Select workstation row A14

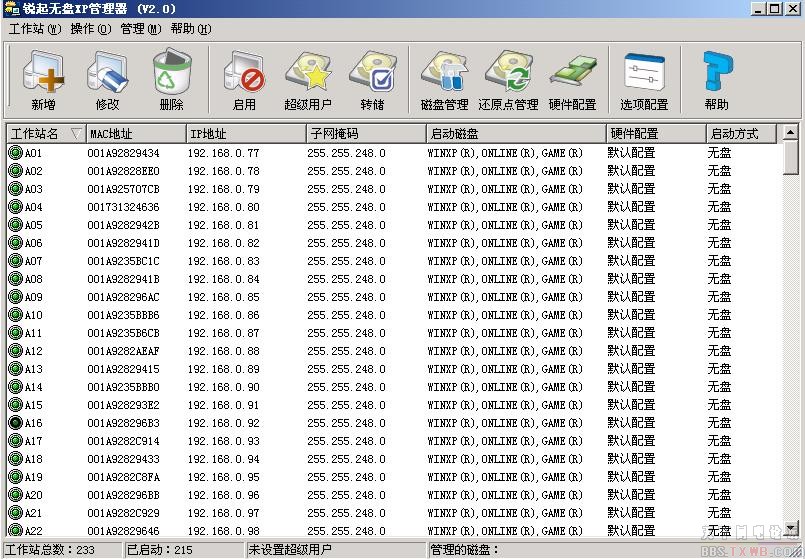[x=394, y=387]
